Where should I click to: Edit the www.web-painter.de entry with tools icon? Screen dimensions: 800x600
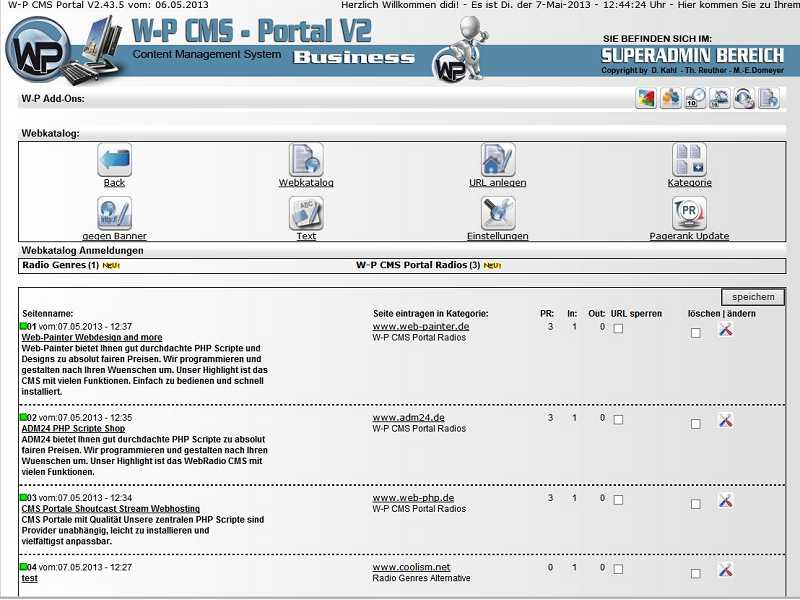[726, 331]
